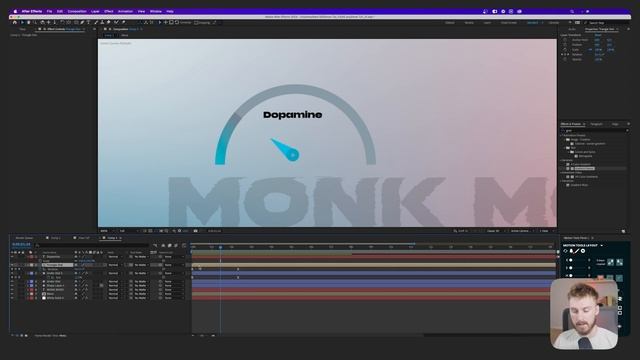Switch to the Align panel tab
Screen dimensions: 640x360
[615, 124]
